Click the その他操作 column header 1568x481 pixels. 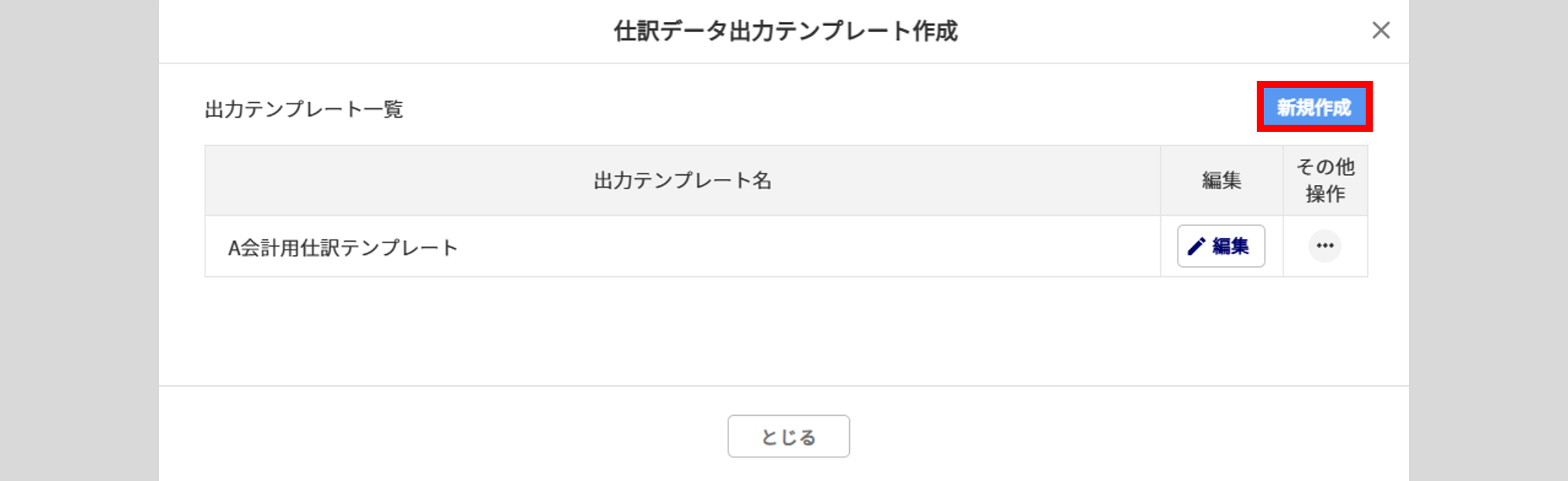[x=1325, y=180]
